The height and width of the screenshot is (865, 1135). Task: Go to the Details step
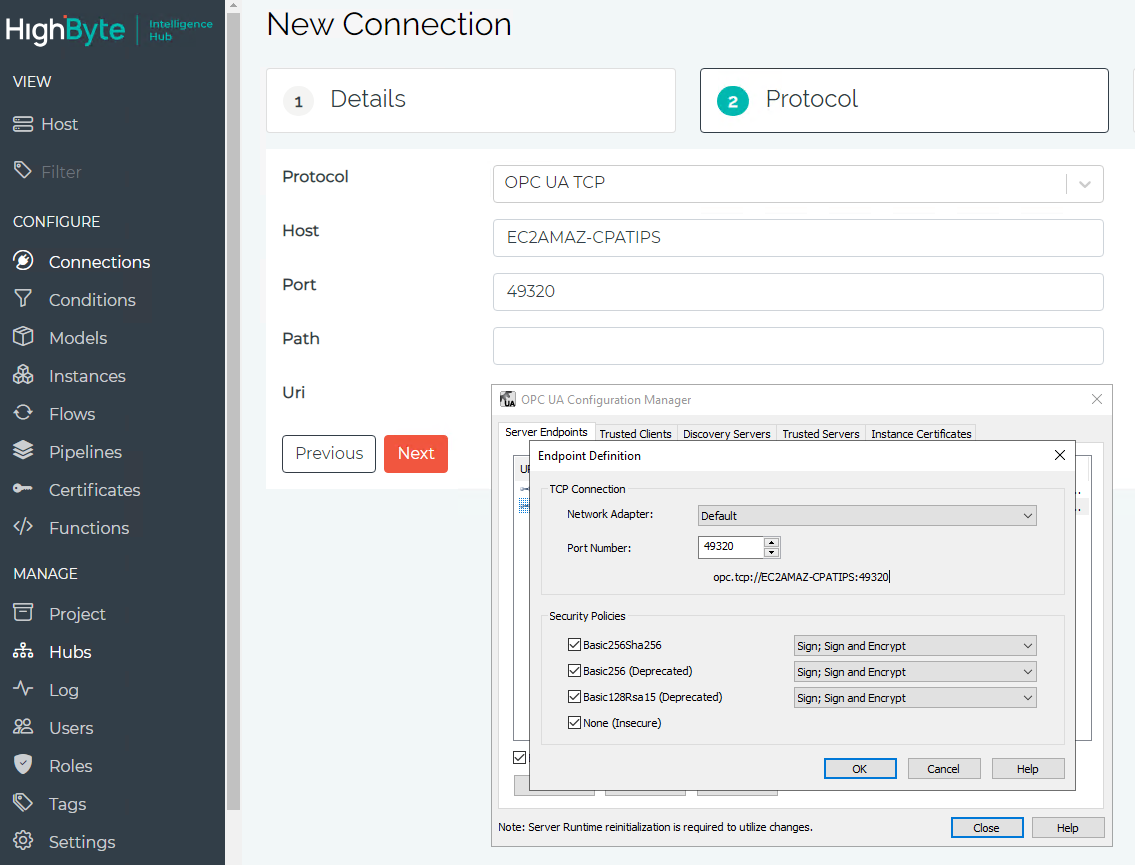coord(470,100)
